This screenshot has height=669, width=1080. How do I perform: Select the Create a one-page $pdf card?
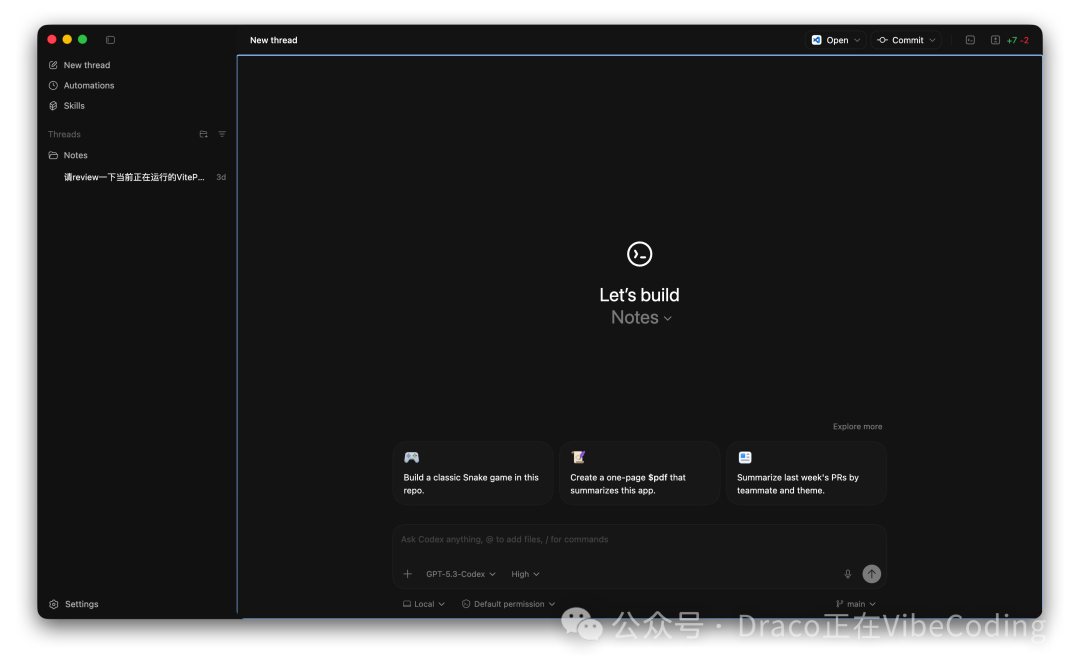(639, 474)
